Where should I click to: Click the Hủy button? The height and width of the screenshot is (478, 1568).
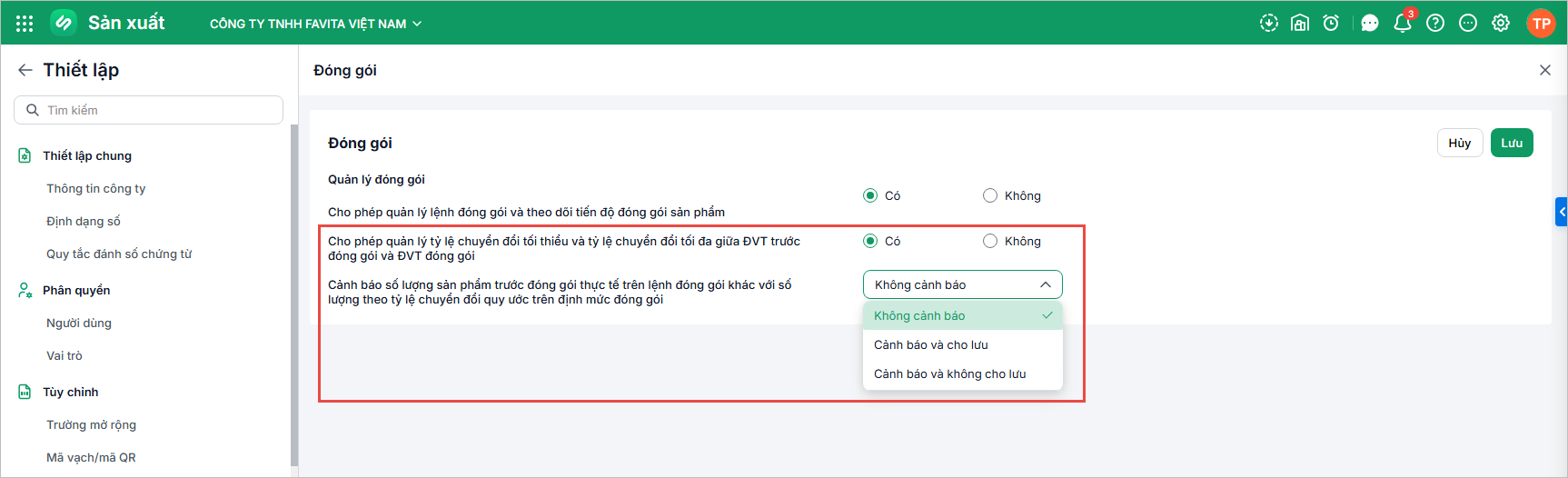coord(1460,143)
